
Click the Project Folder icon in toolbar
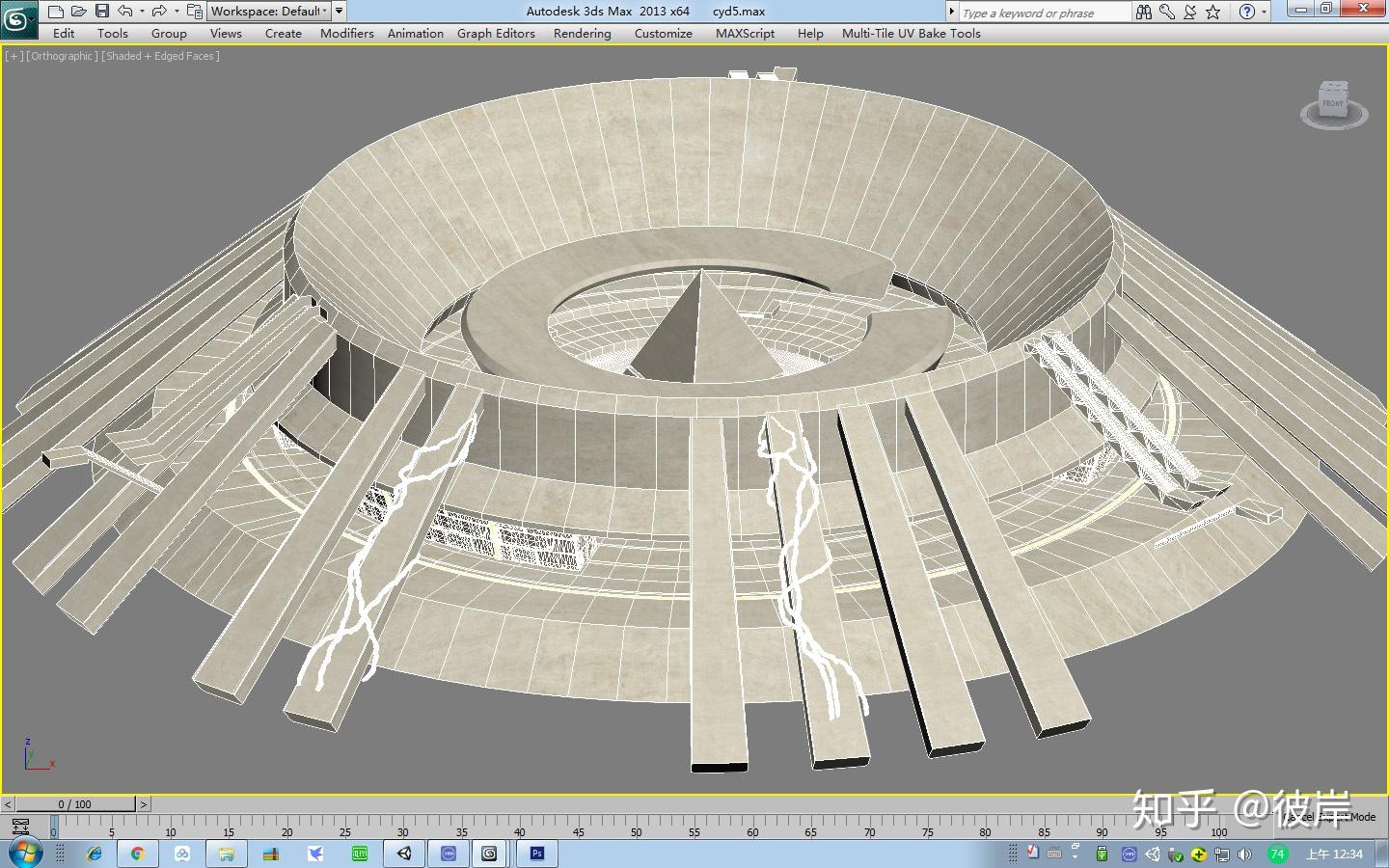point(195,12)
